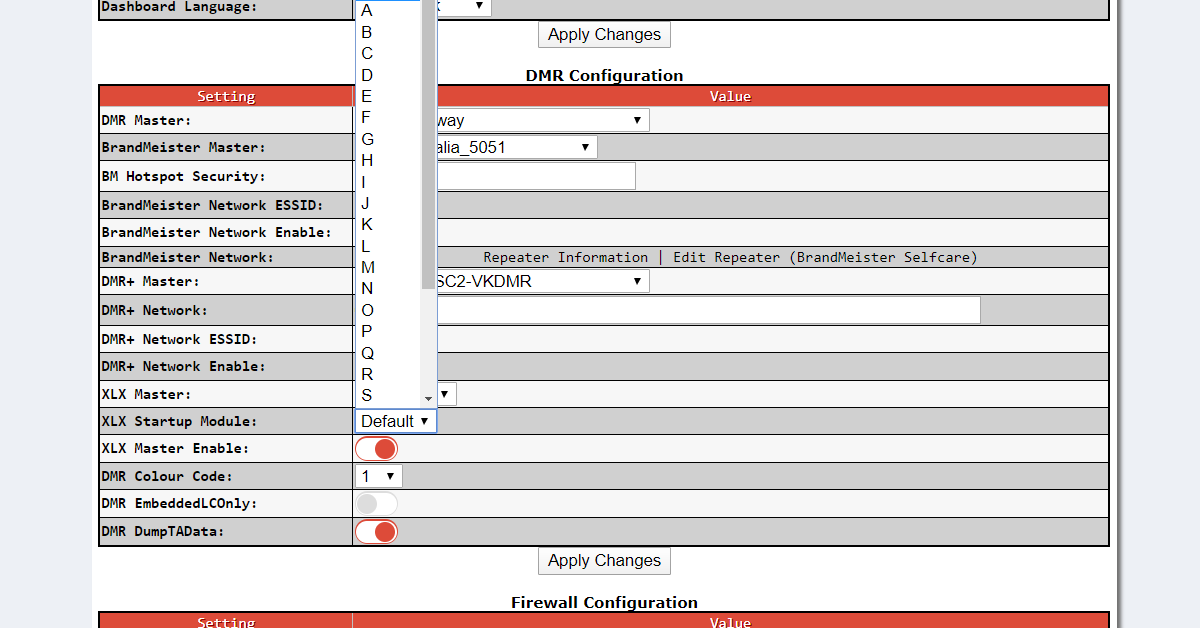Select module H from the open list
The image size is (1200, 628).
(x=388, y=160)
